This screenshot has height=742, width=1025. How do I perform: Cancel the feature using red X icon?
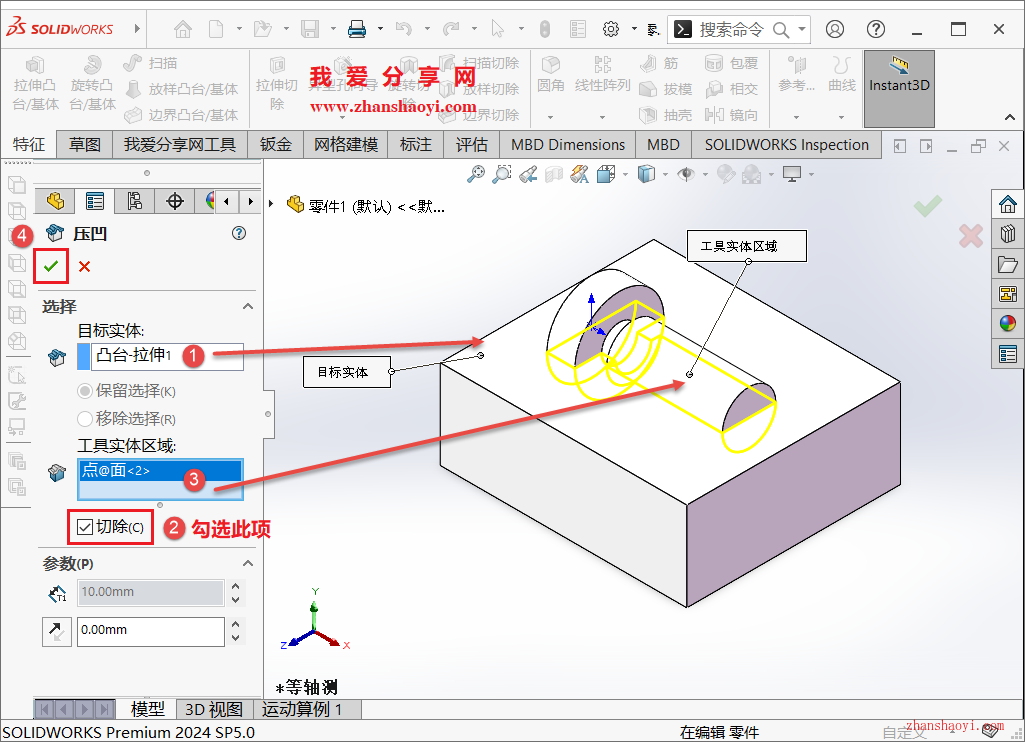click(x=83, y=266)
